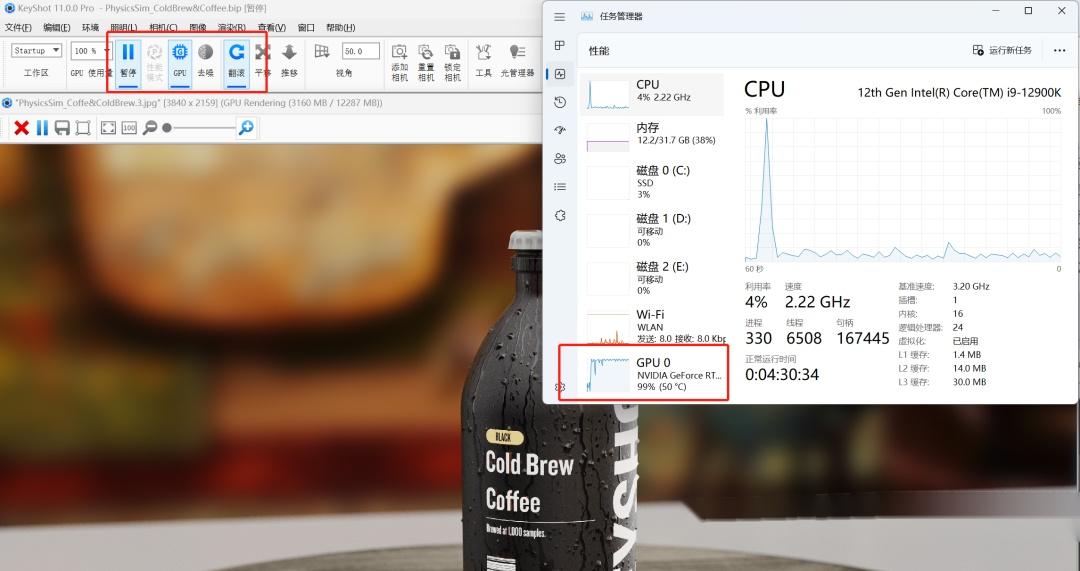Click the handle count 167445

pos(863,338)
